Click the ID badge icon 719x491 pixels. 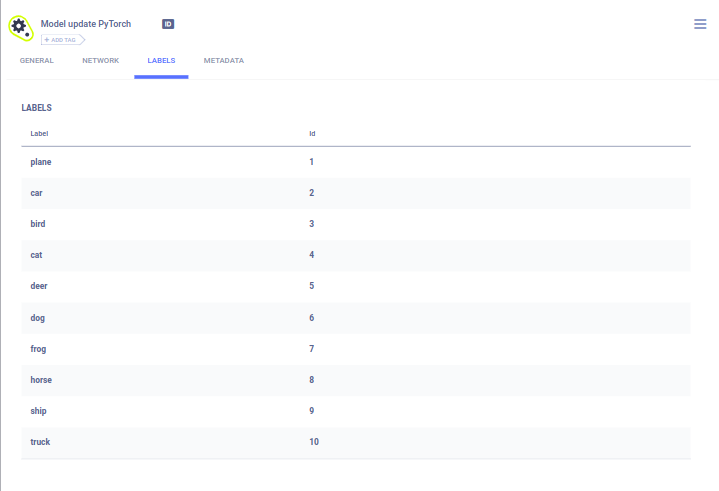coord(168,23)
